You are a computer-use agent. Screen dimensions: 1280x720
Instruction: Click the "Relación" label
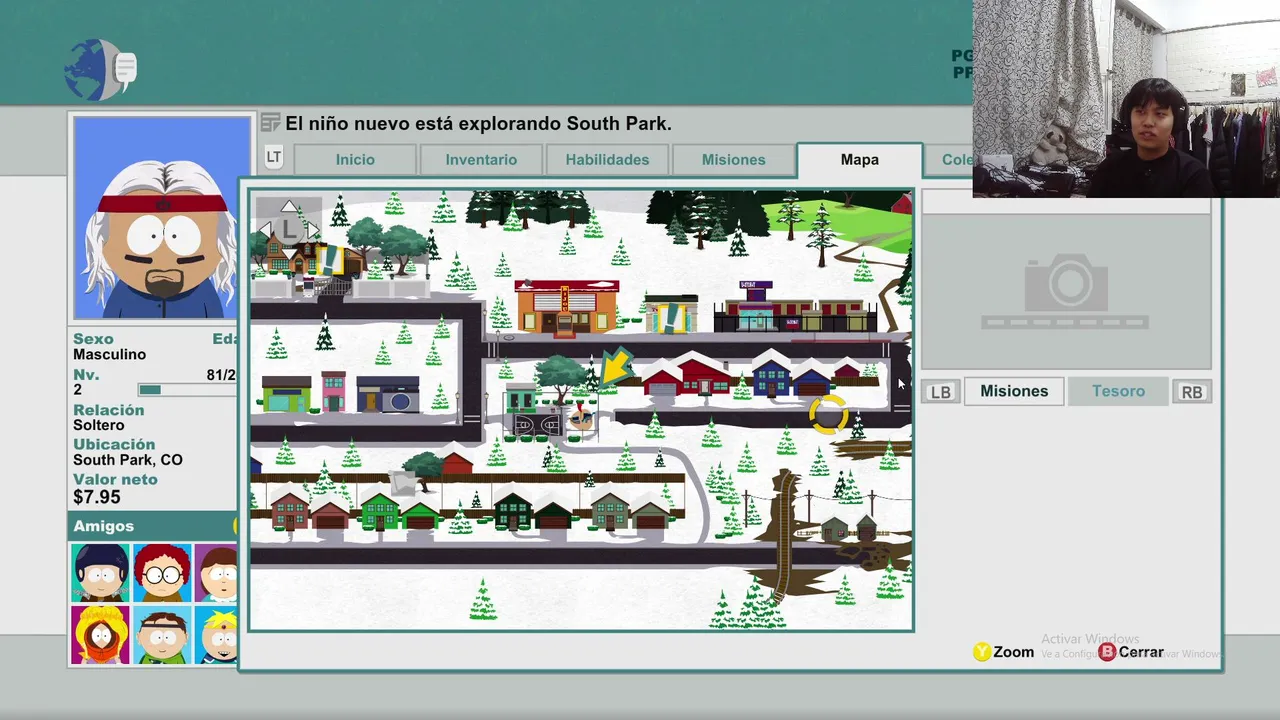[x=108, y=410]
